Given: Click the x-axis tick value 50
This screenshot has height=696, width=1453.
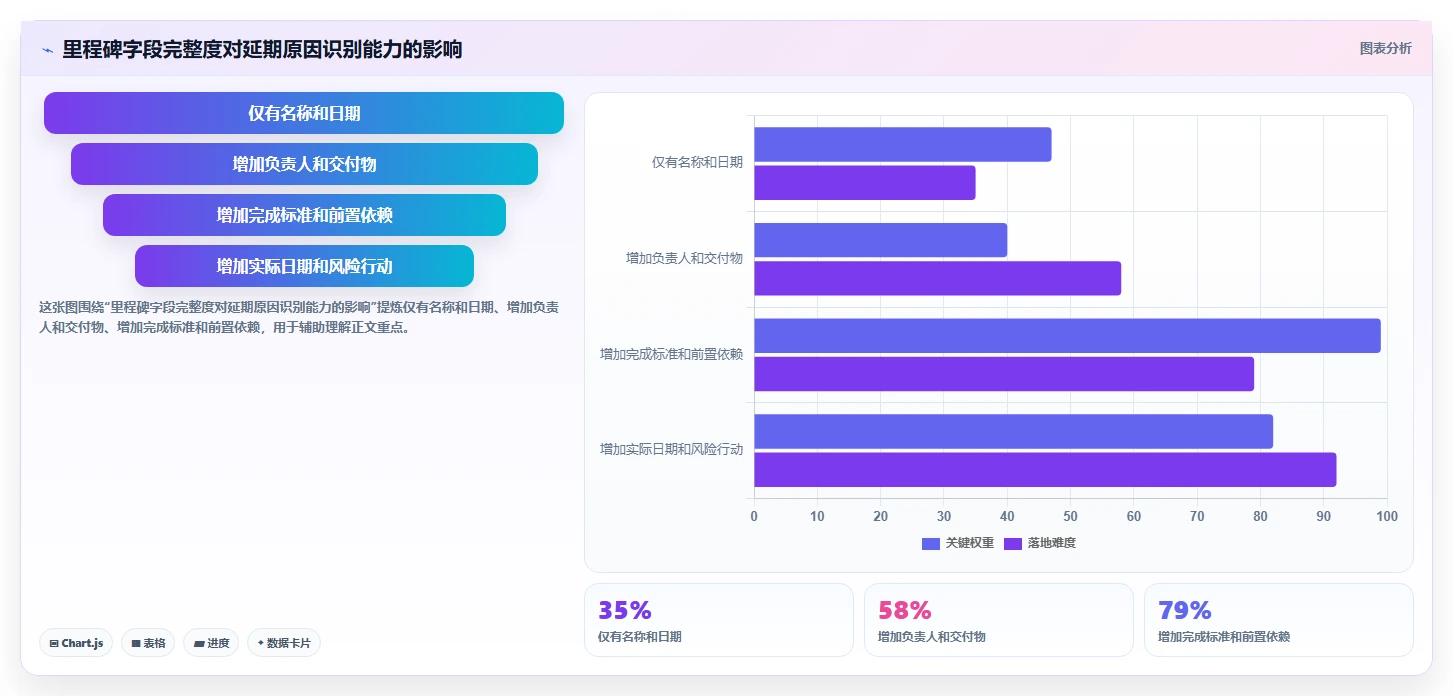Looking at the screenshot, I should (1070, 516).
